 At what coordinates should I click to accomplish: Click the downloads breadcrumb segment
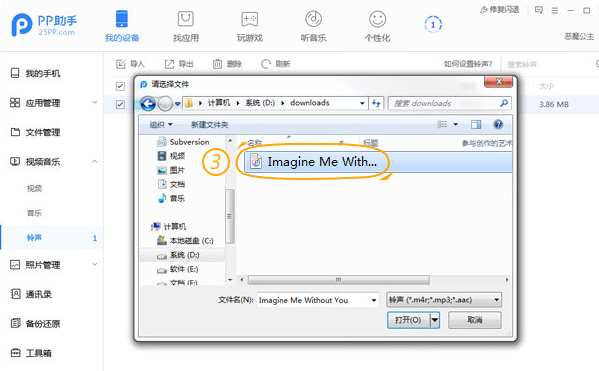[309, 103]
